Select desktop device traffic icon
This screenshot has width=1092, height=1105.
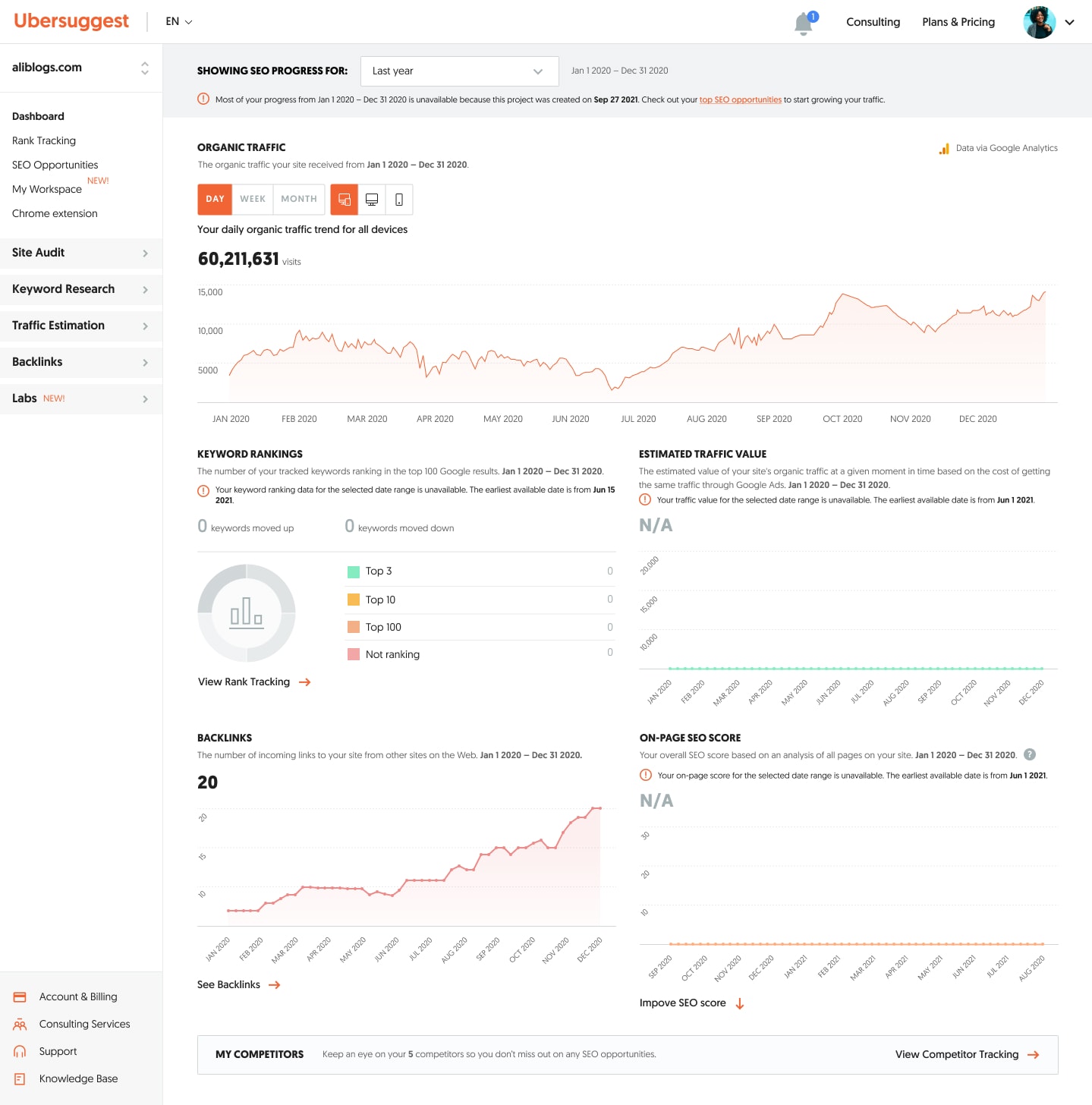coord(372,200)
